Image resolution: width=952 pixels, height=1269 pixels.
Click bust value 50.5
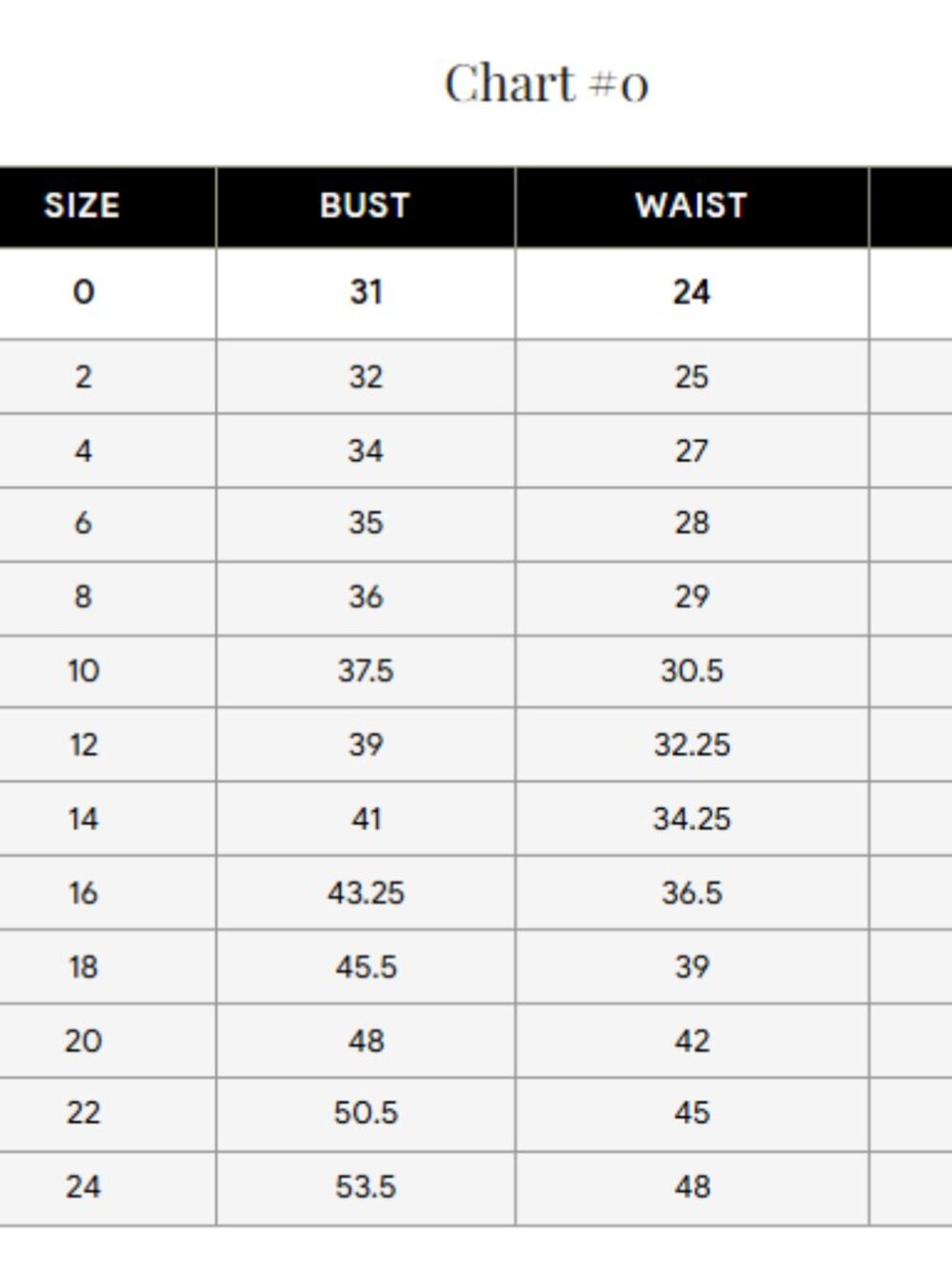366,1112
